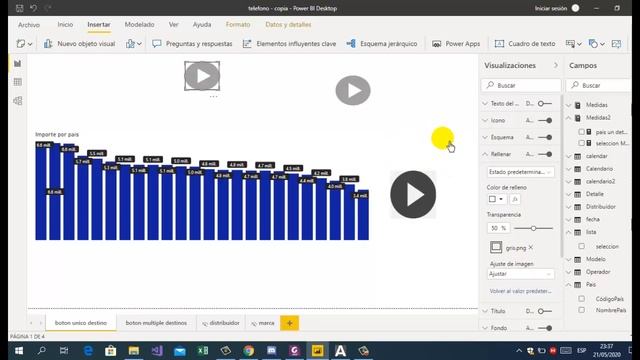
Task: Open the Ayuda ribbon tab
Action: point(202,24)
